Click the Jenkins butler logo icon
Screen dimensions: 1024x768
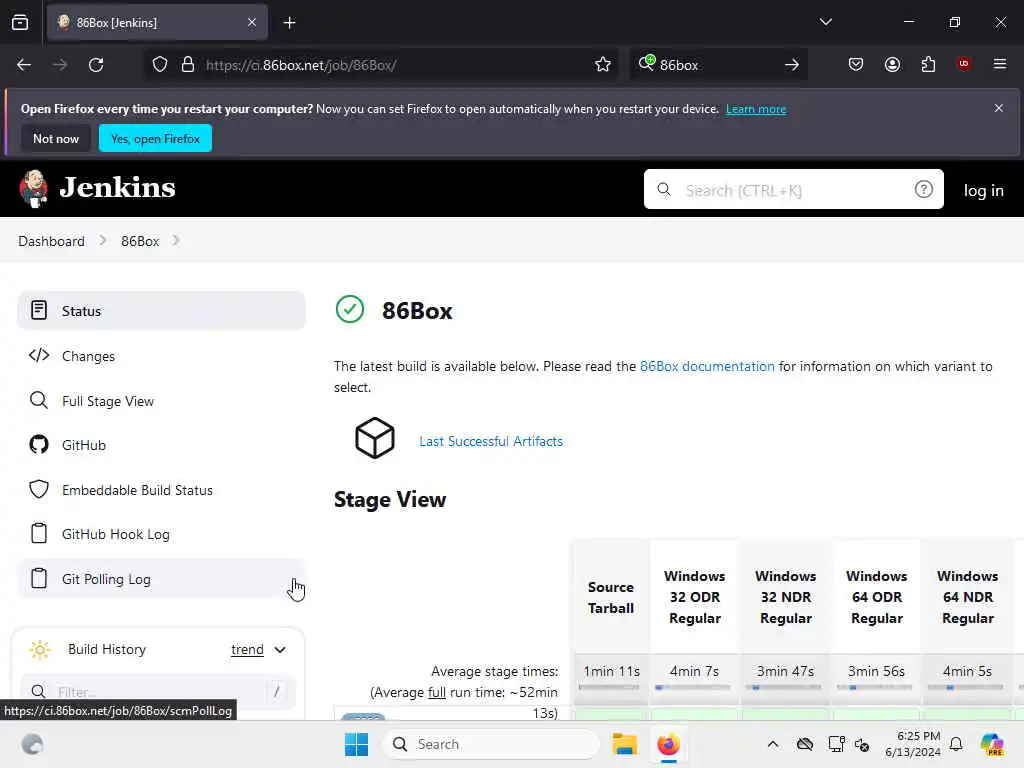point(33,189)
